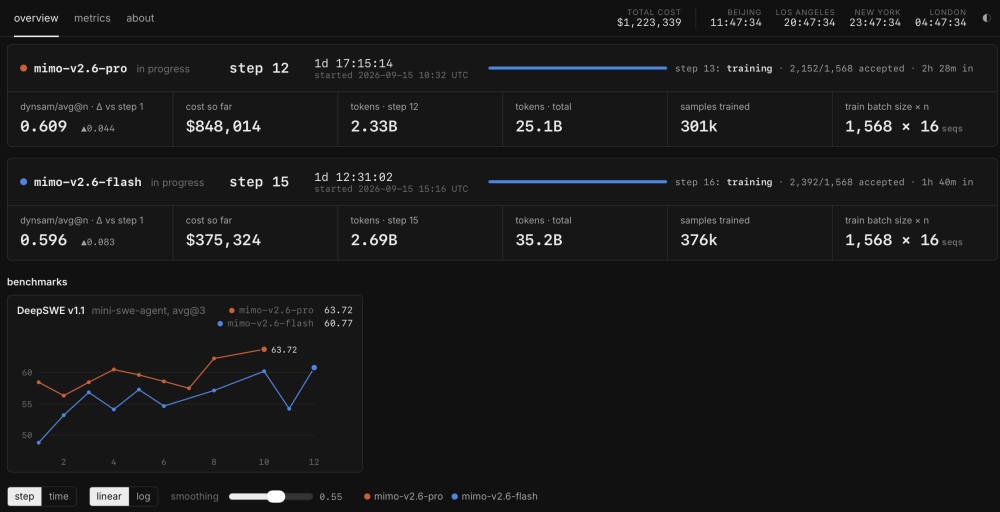Click the step 12 label
This screenshot has height=512, width=1000.
point(259,68)
